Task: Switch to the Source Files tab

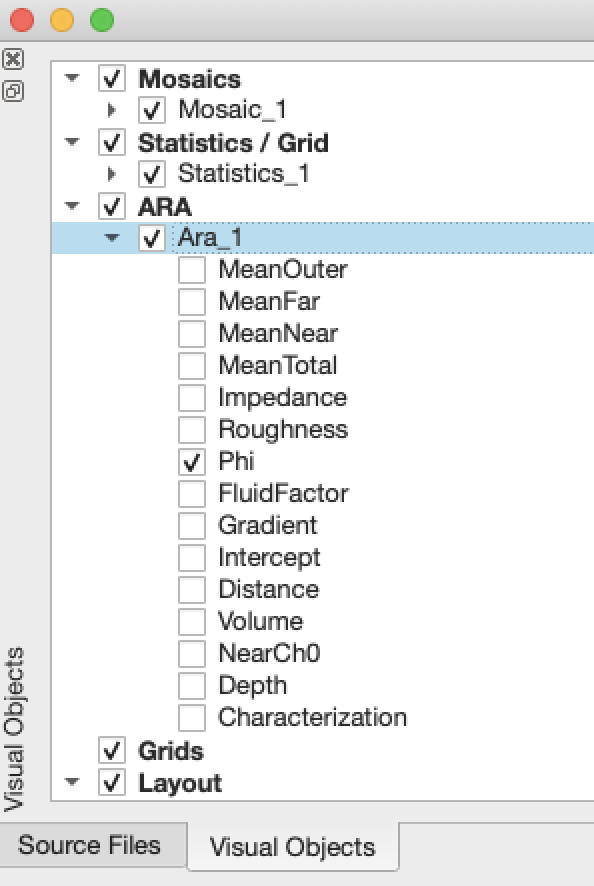Action: click(89, 845)
